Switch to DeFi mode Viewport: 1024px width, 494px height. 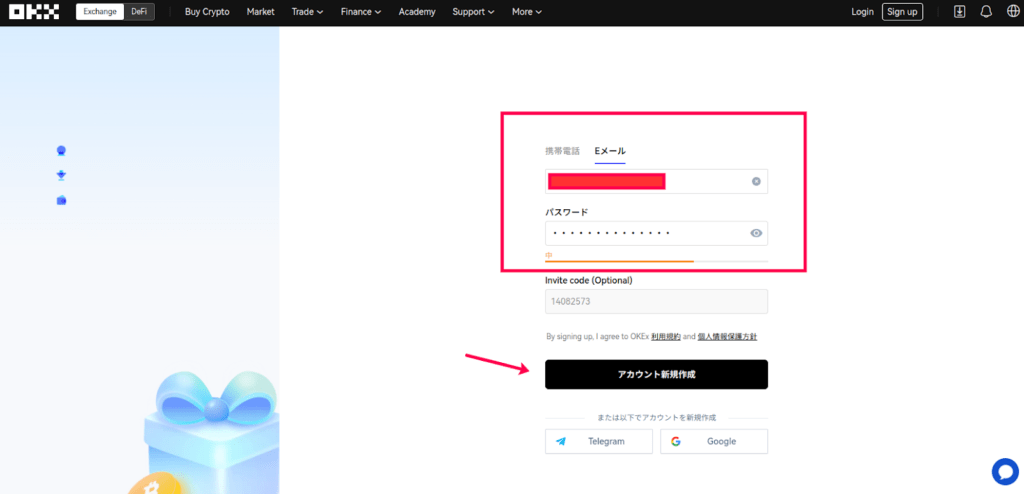click(x=139, y=12)
